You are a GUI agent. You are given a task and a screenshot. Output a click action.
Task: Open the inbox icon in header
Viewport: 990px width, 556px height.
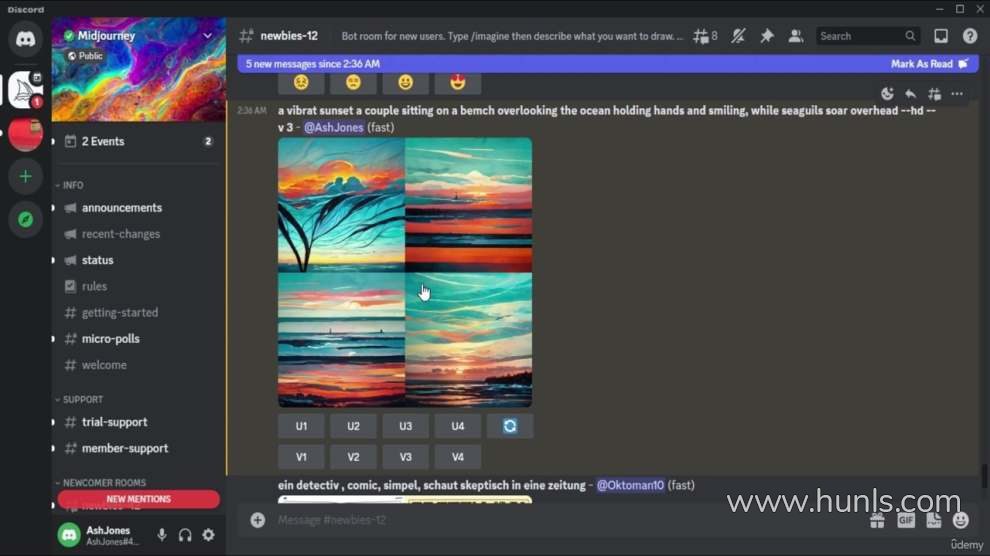(x=941, y=36)
